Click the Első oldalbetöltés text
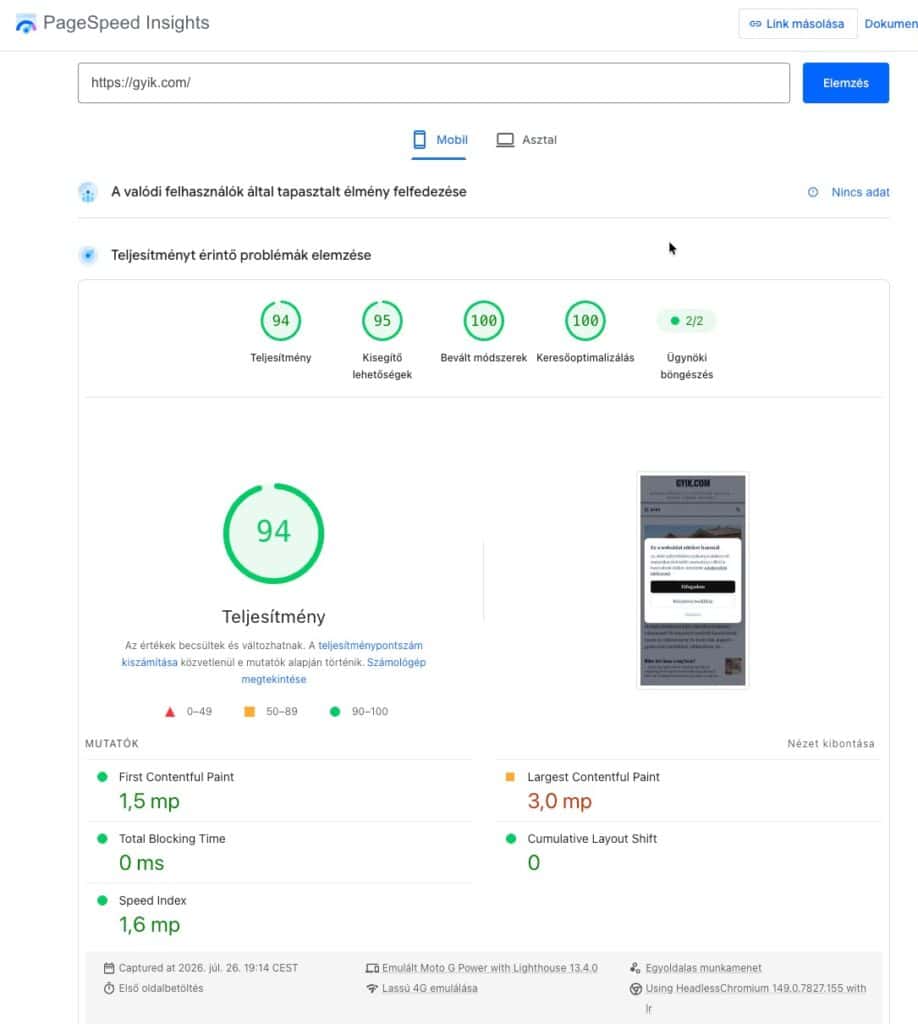918x1024 pixels. point(161,988)
